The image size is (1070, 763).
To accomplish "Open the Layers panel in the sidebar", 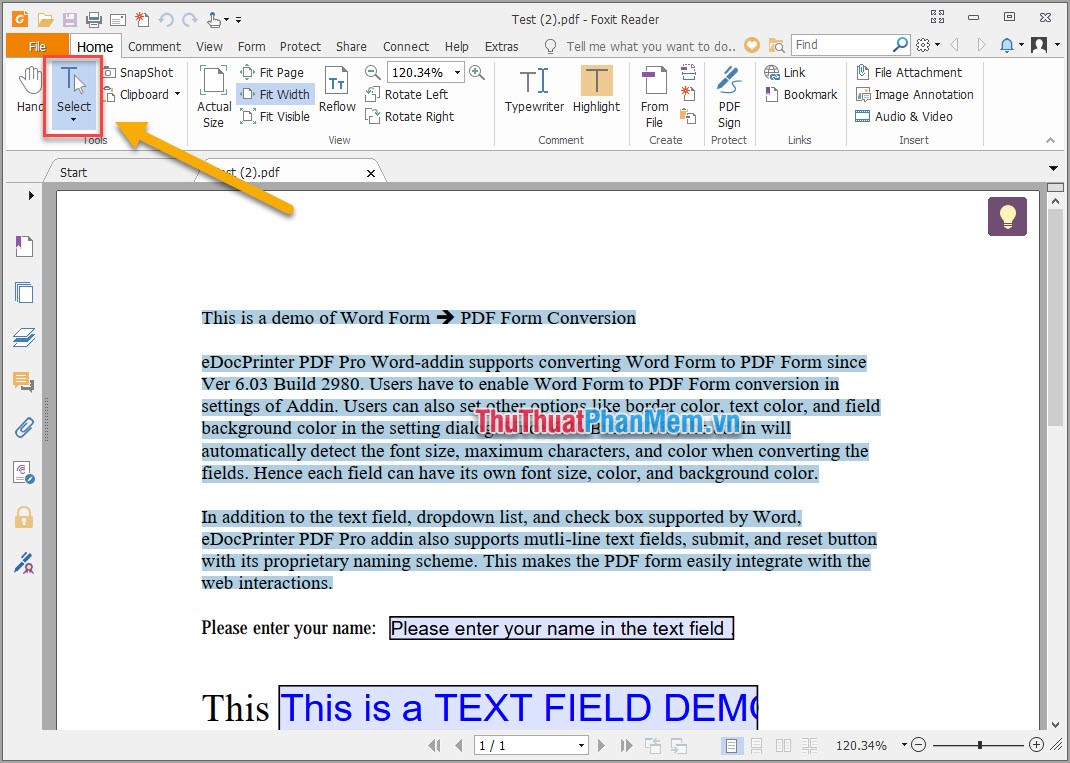I will (24, 337).
